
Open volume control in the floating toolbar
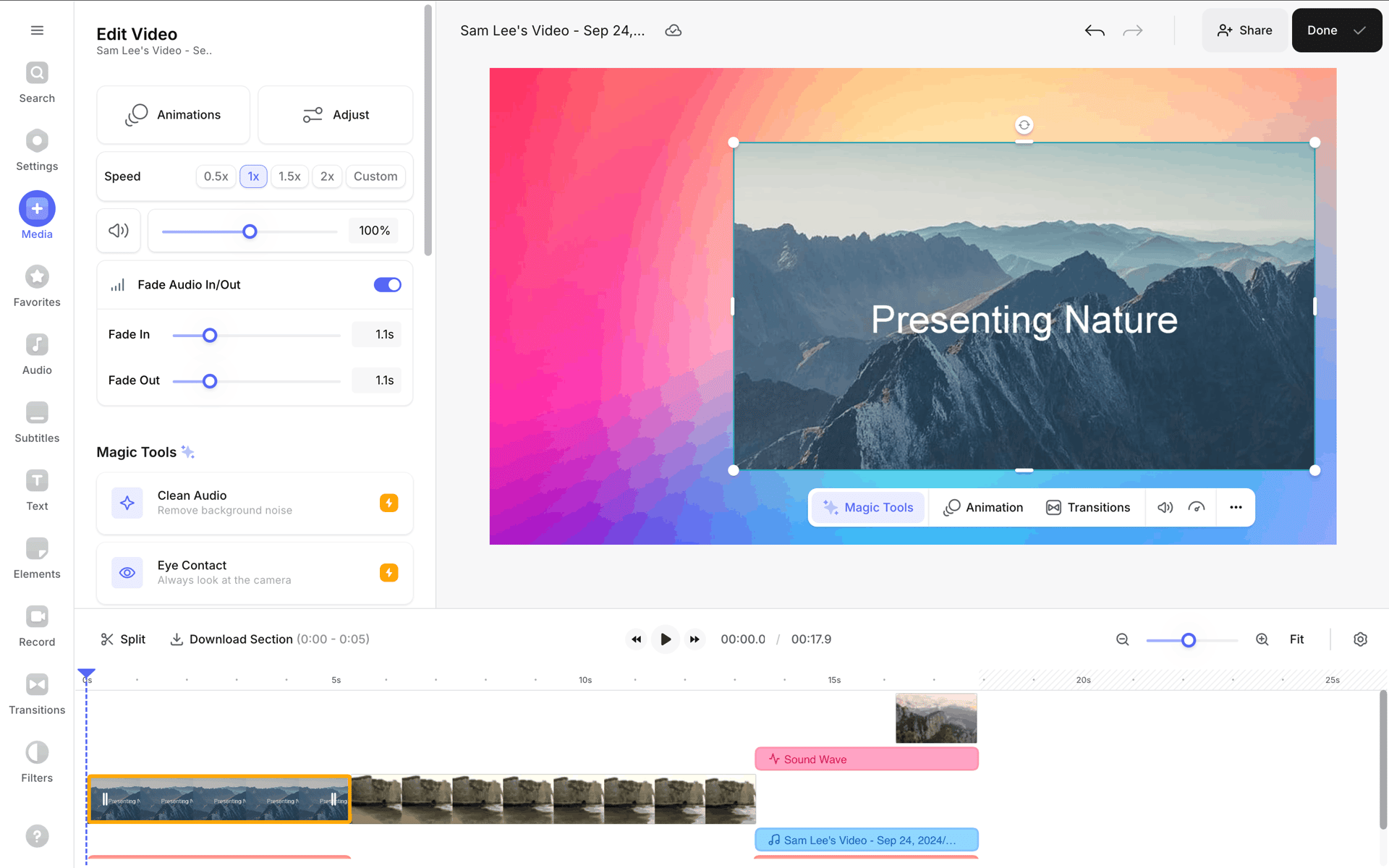click(1165, 508)
